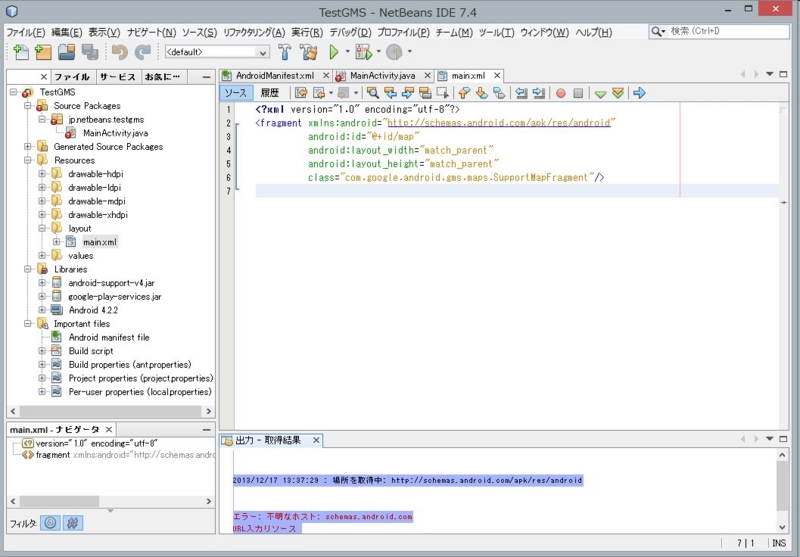
Task: Expand google-play-services.jar node
Action: click(42, 296)
